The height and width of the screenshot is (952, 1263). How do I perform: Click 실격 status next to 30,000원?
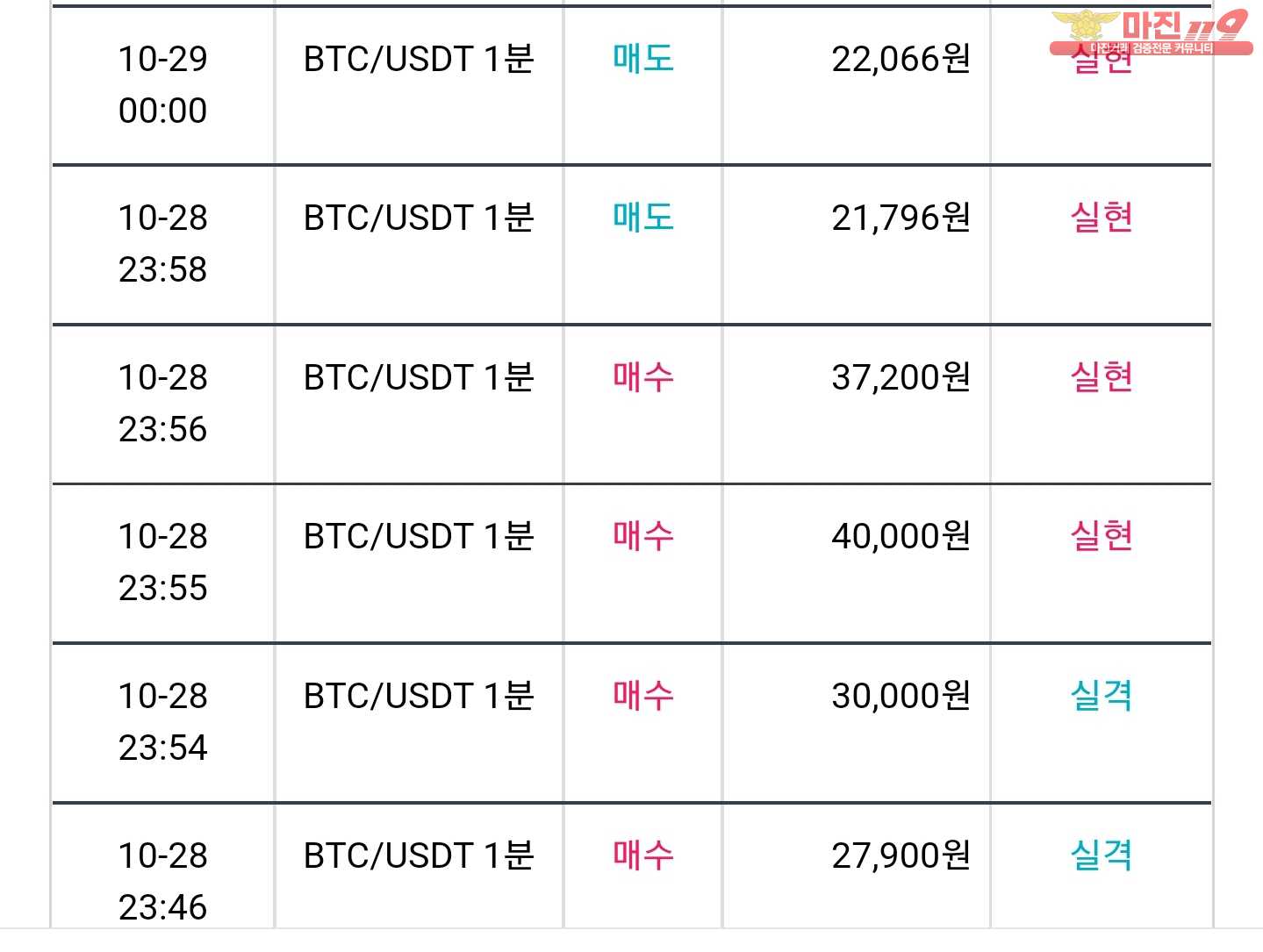pos(1102,696)
